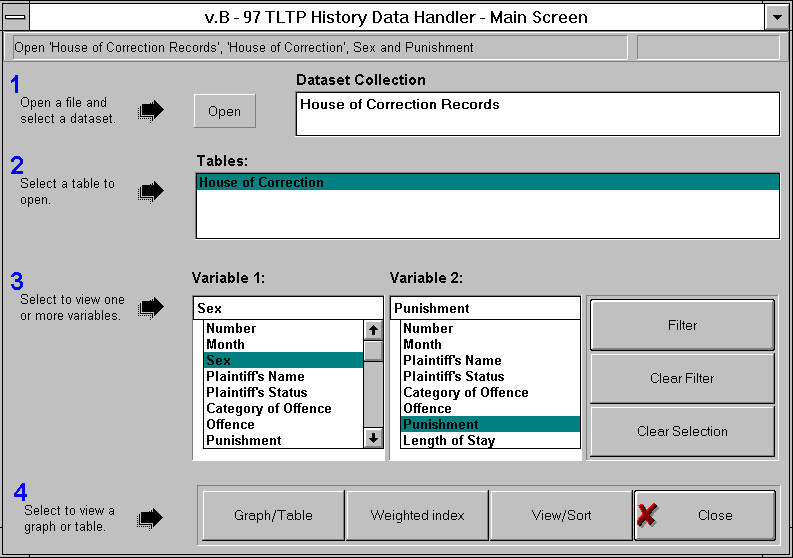Click the arrow icon beside step 4

tap(150, 517)
